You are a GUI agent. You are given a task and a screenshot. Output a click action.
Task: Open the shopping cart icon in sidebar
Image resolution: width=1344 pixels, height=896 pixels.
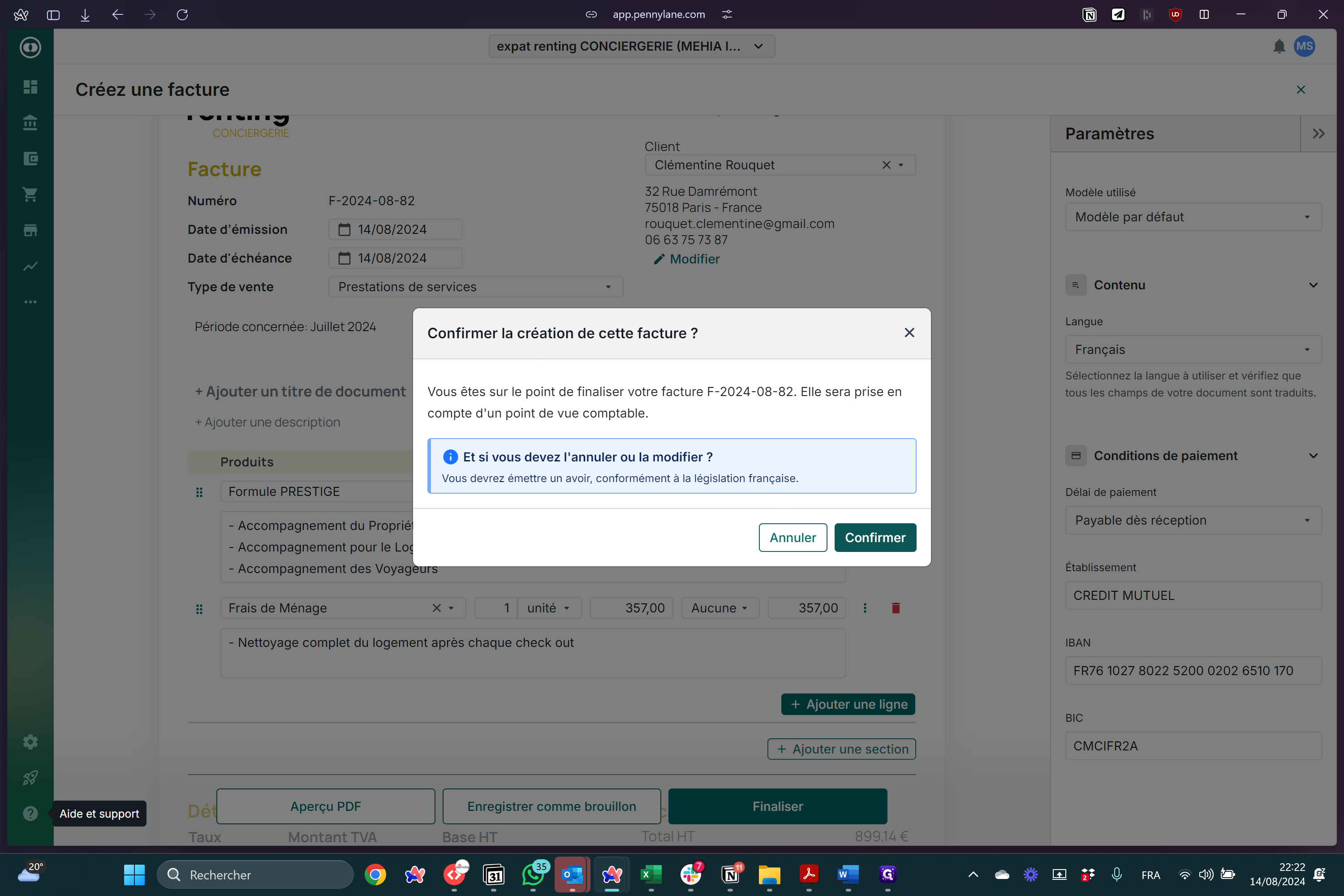click(30, 194)
